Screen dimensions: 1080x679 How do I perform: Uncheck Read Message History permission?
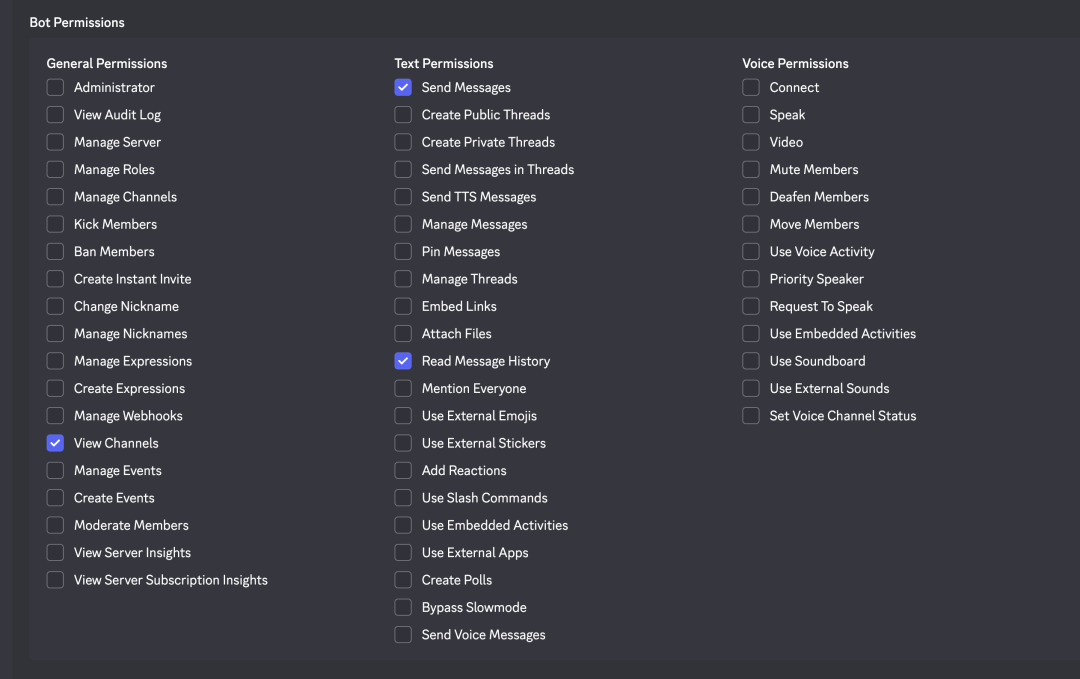coord(403,361)
